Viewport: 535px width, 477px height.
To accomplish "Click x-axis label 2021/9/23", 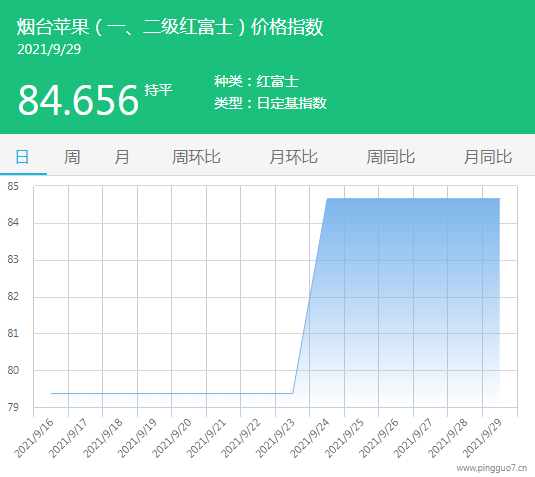I will pyautogui.click(x=275, y=439).
